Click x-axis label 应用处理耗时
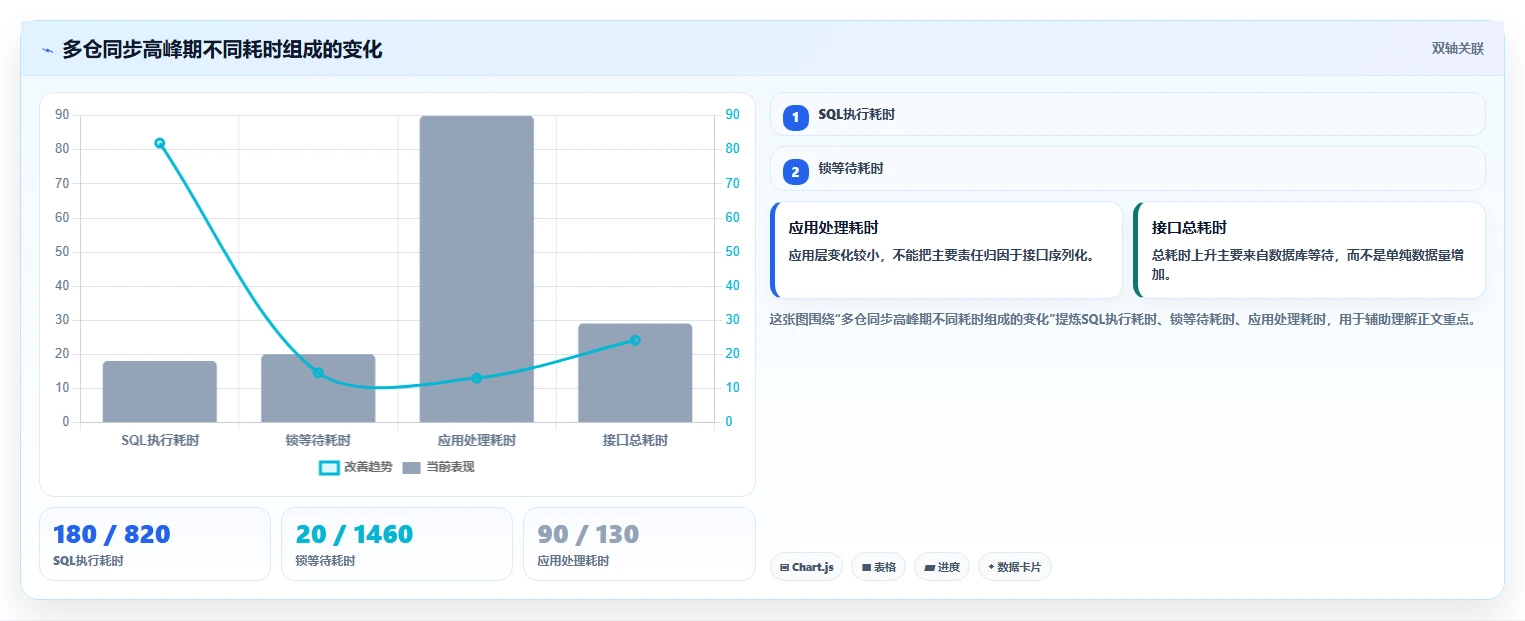 476,440
